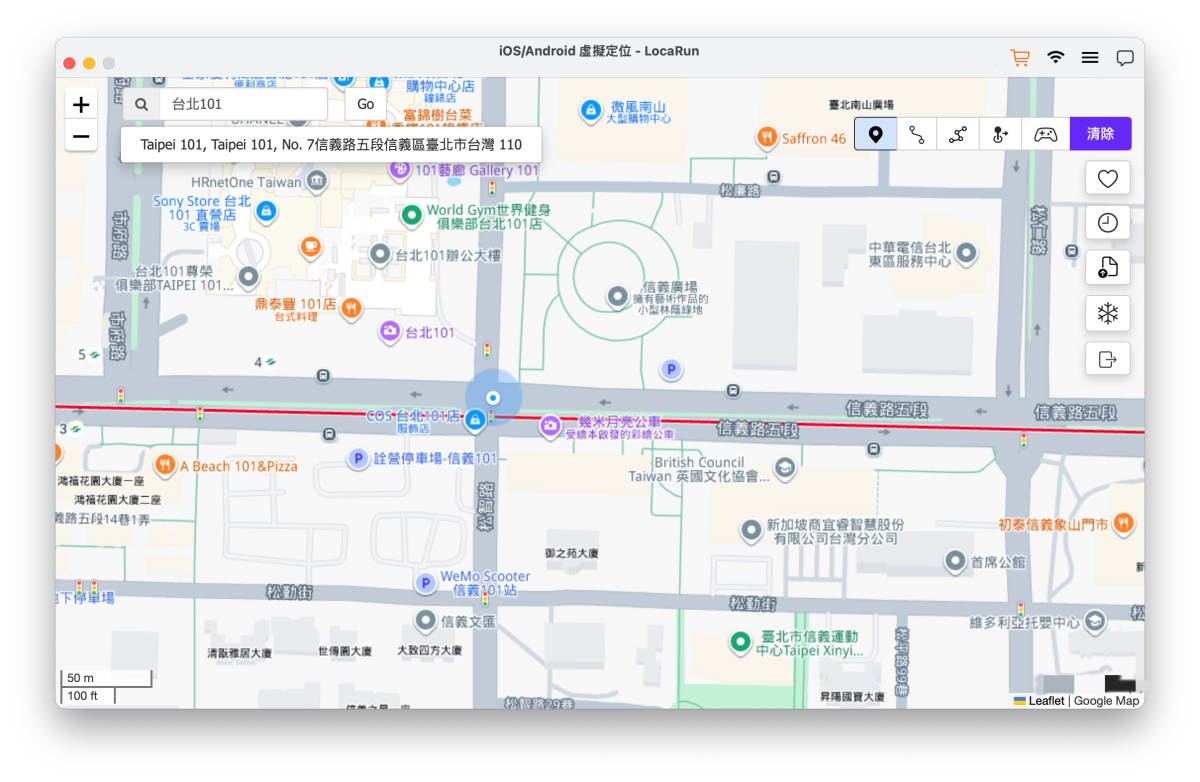Click the British Council school marker
The image size is (1200, 782).
785,469
